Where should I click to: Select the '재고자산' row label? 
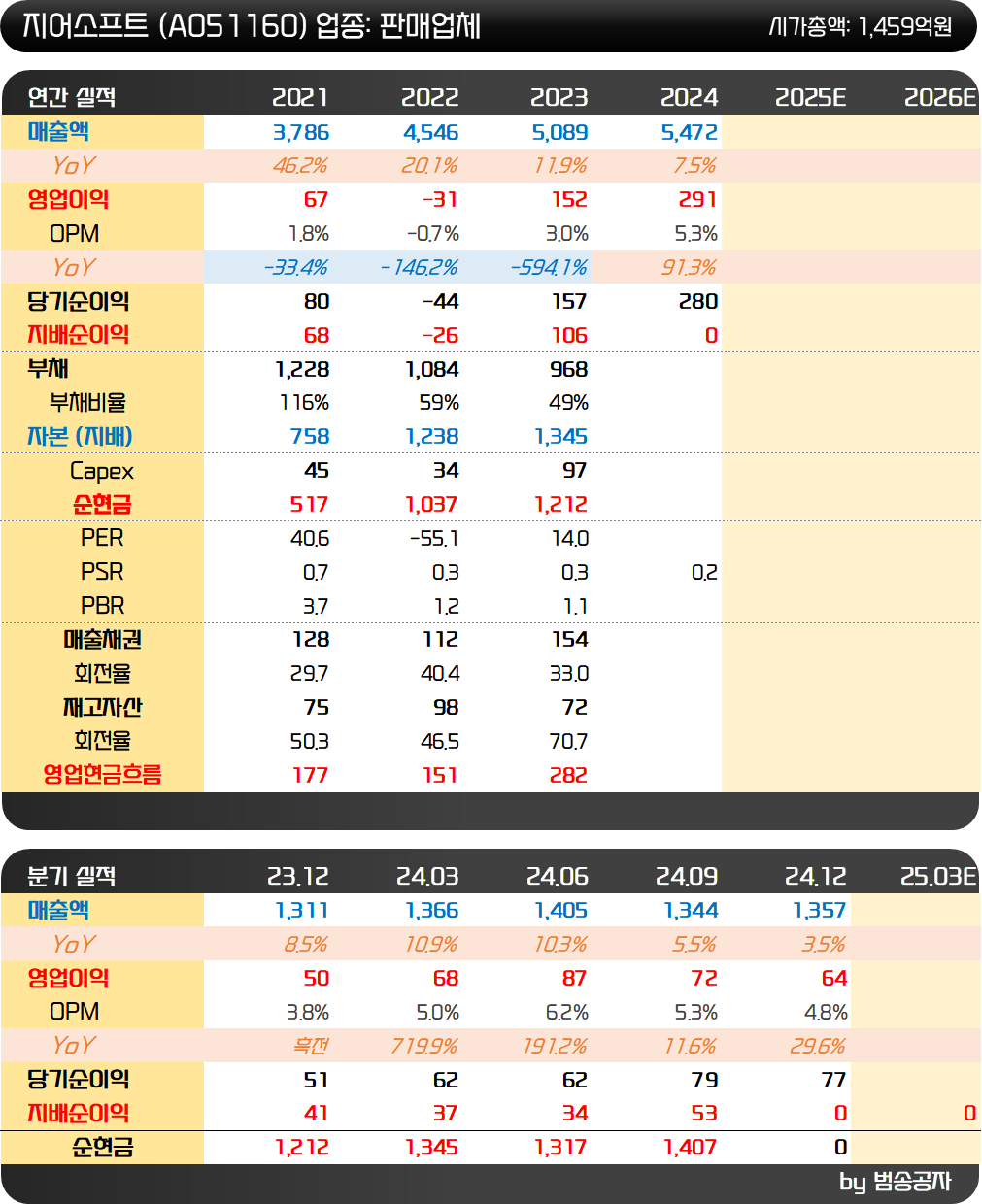click(102, 708)
